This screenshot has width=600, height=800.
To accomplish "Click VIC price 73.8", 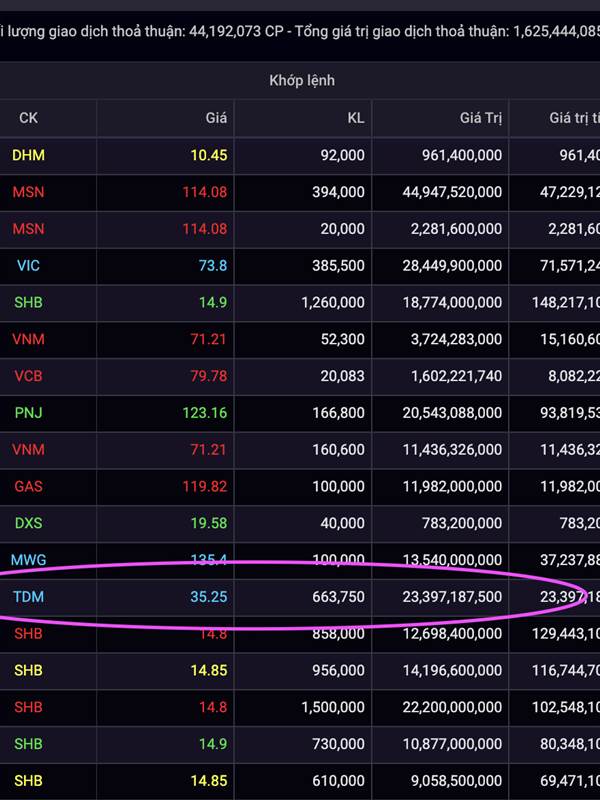I will tap(213, 265).
